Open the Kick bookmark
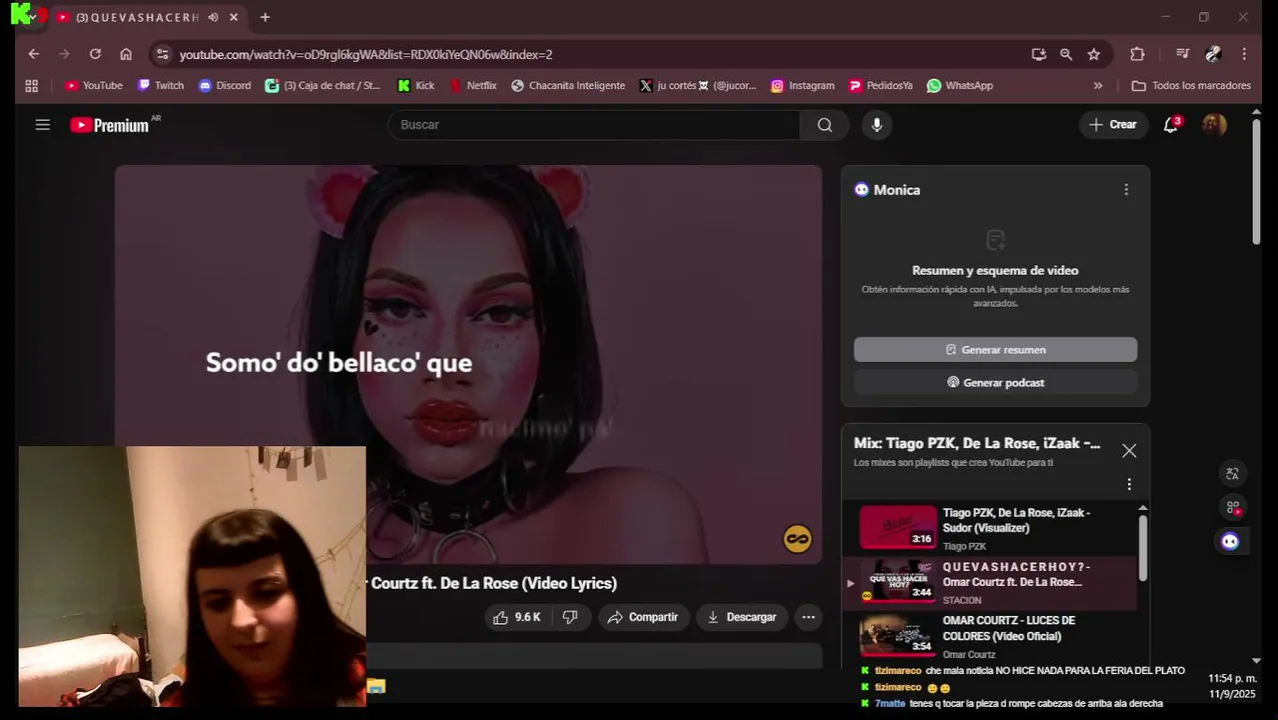 (x=416, y=86)
